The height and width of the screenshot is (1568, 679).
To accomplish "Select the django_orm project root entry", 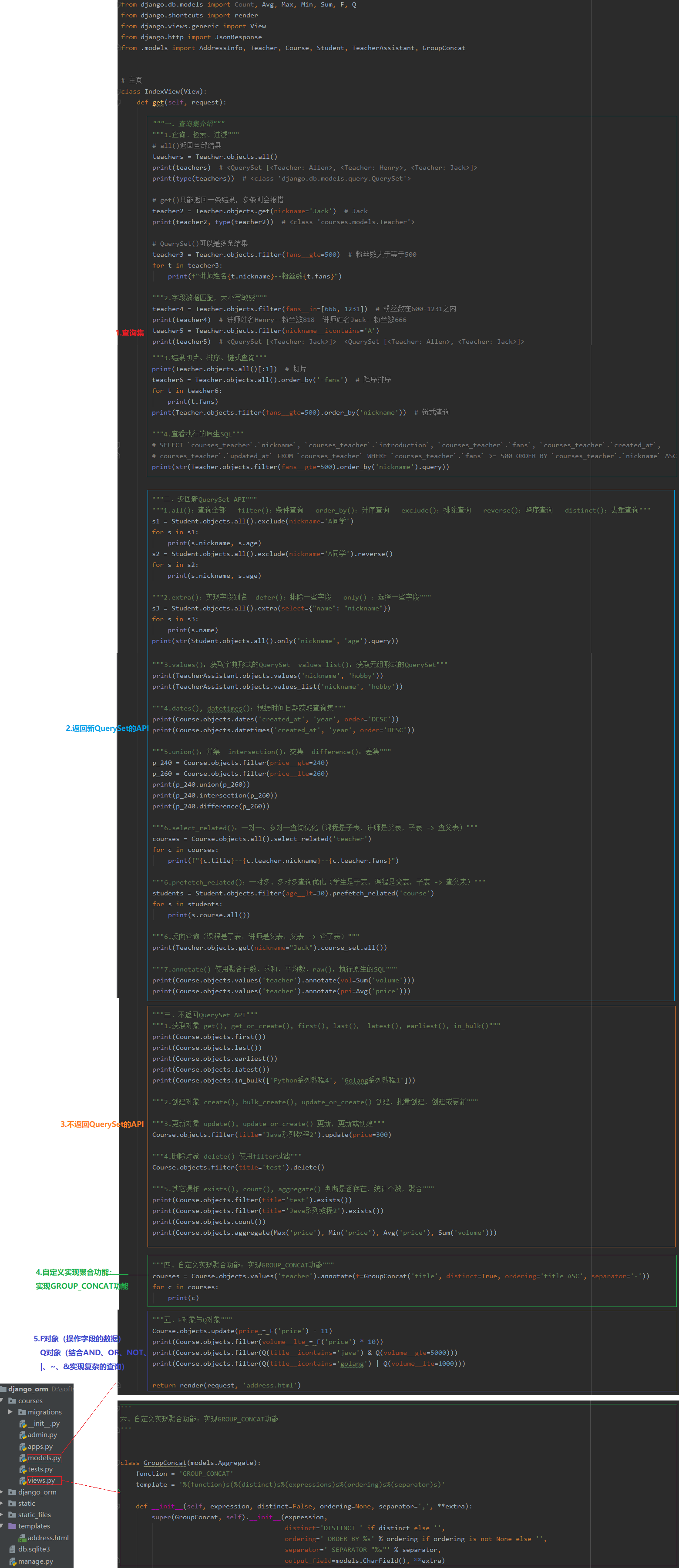I will point(28,1389).
